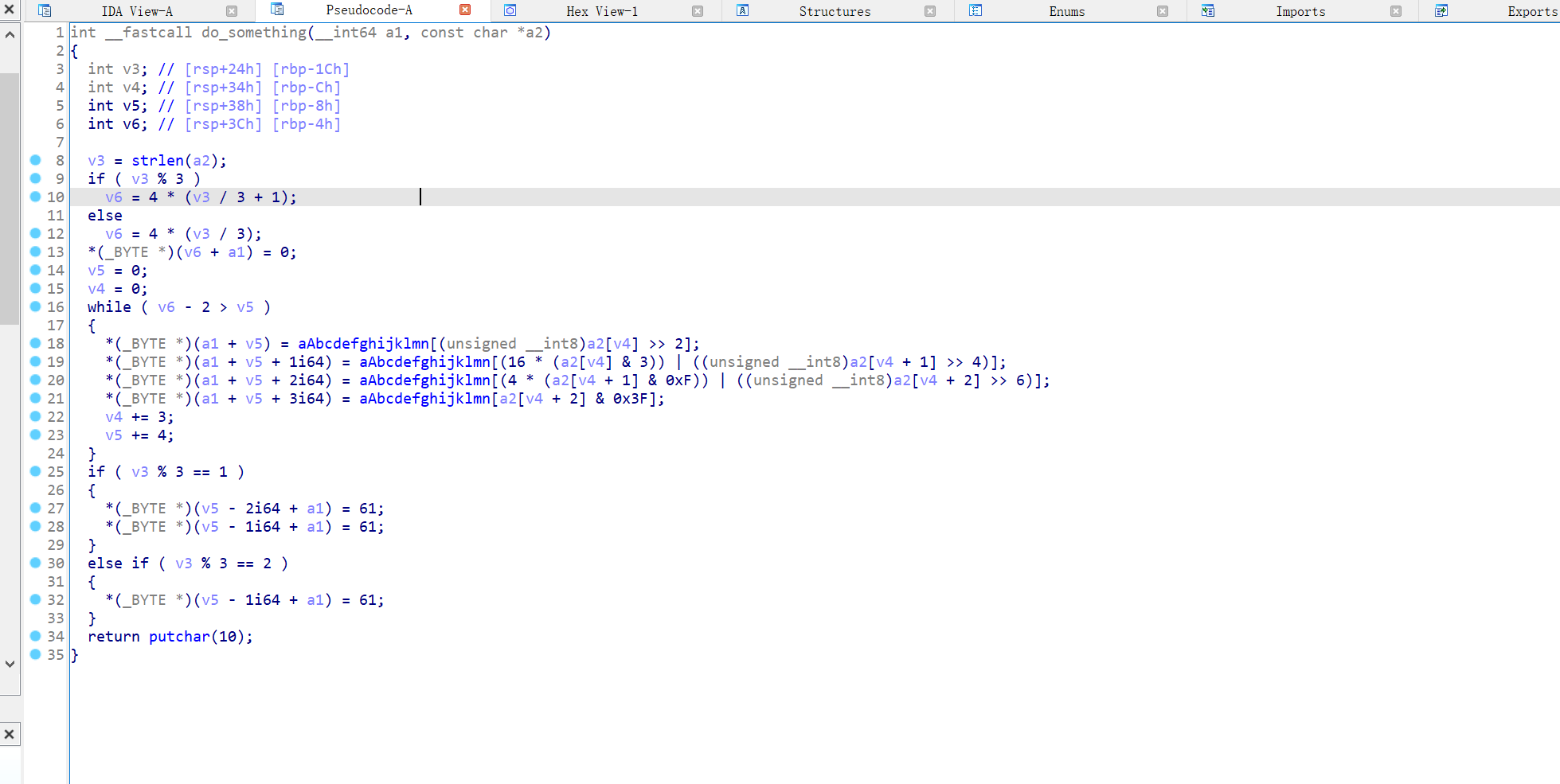The width and height of the screenshot is (1560, 784).
Task: Toggle breakpoint marker on line 13
Action: (x=36, y=252)
